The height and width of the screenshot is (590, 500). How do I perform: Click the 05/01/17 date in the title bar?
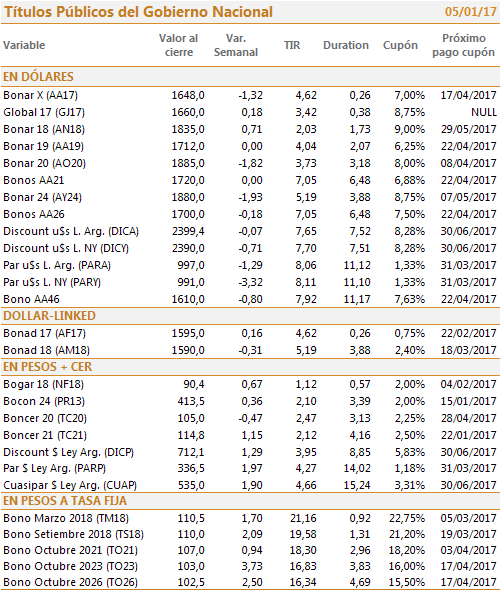pyautogui.click(x=471, y=12)
